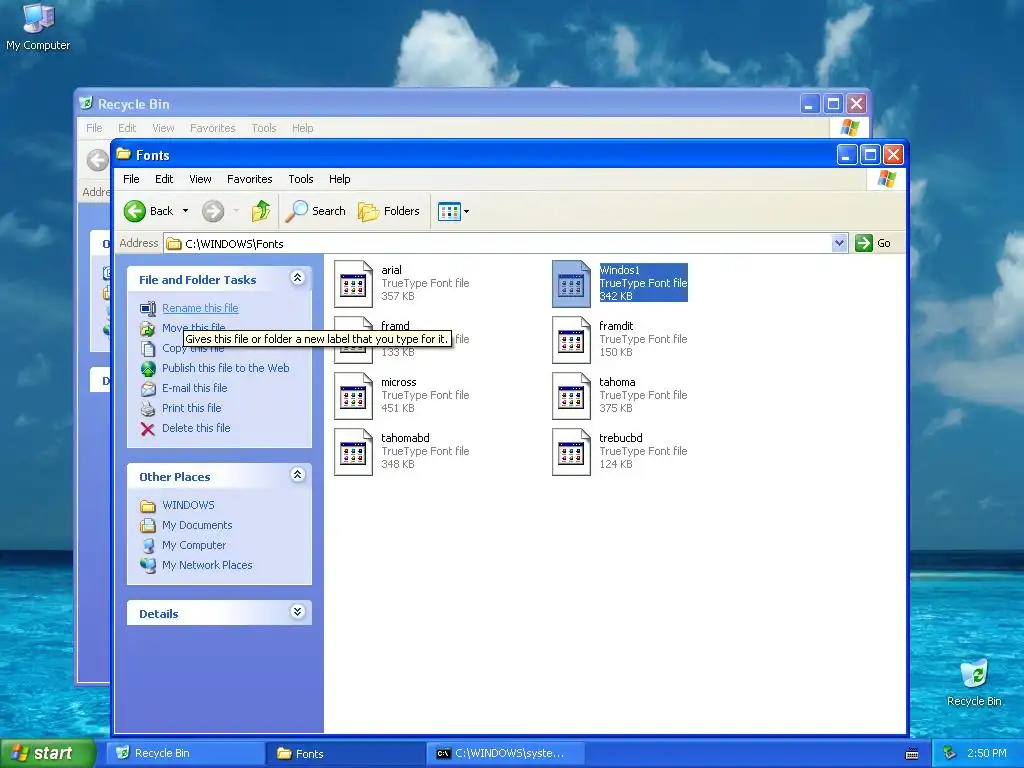Go up one folder level
This screenshot has height=768, width=1024.
(x=261, y=211)
